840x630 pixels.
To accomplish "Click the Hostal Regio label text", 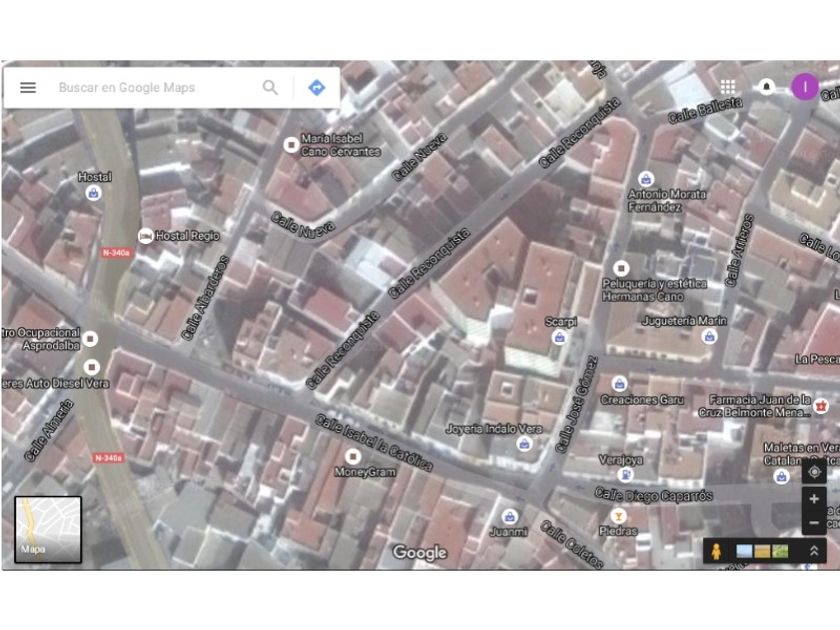I will tap(188, 236).
